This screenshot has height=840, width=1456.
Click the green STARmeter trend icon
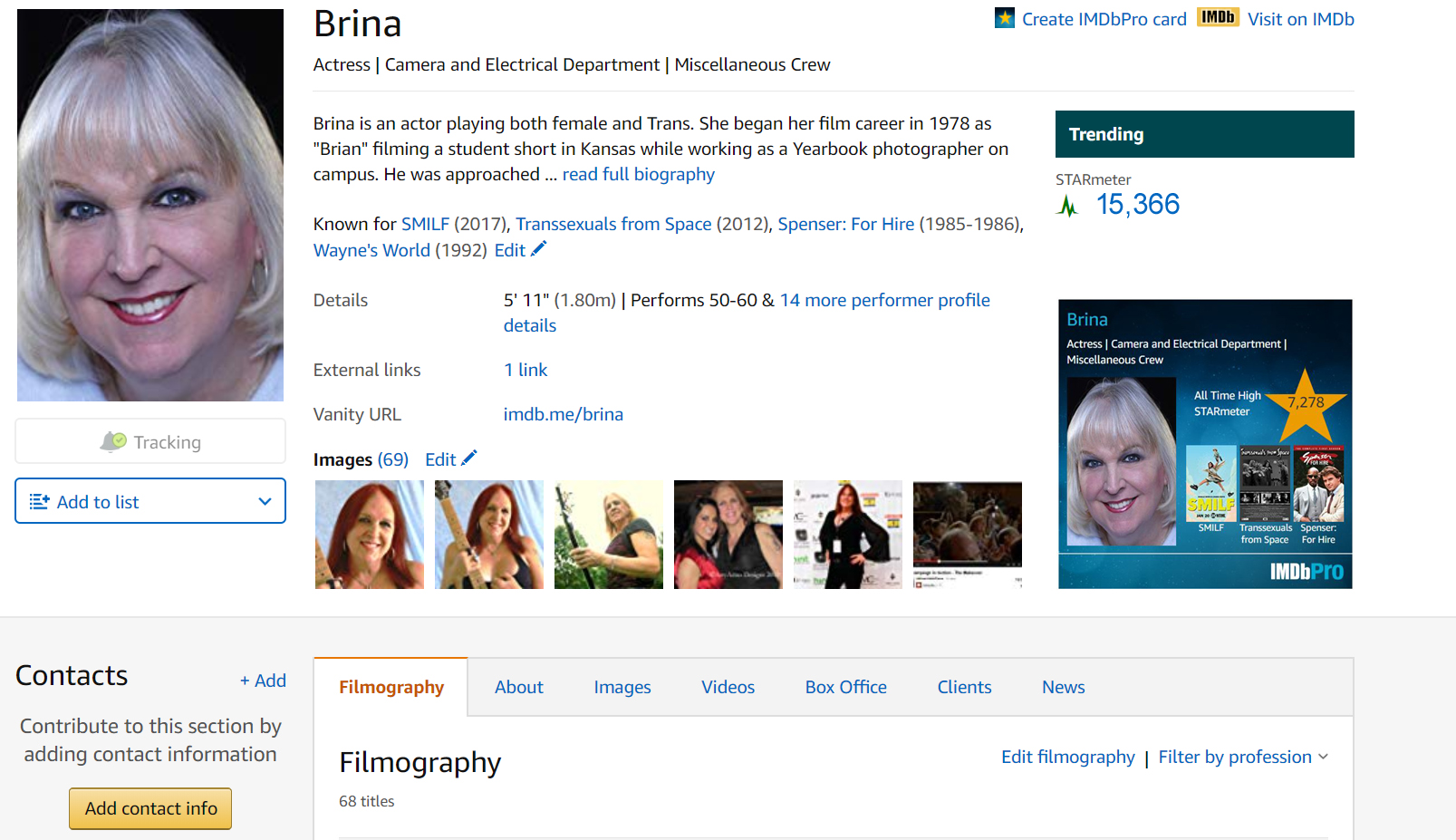click(1068, 206)
